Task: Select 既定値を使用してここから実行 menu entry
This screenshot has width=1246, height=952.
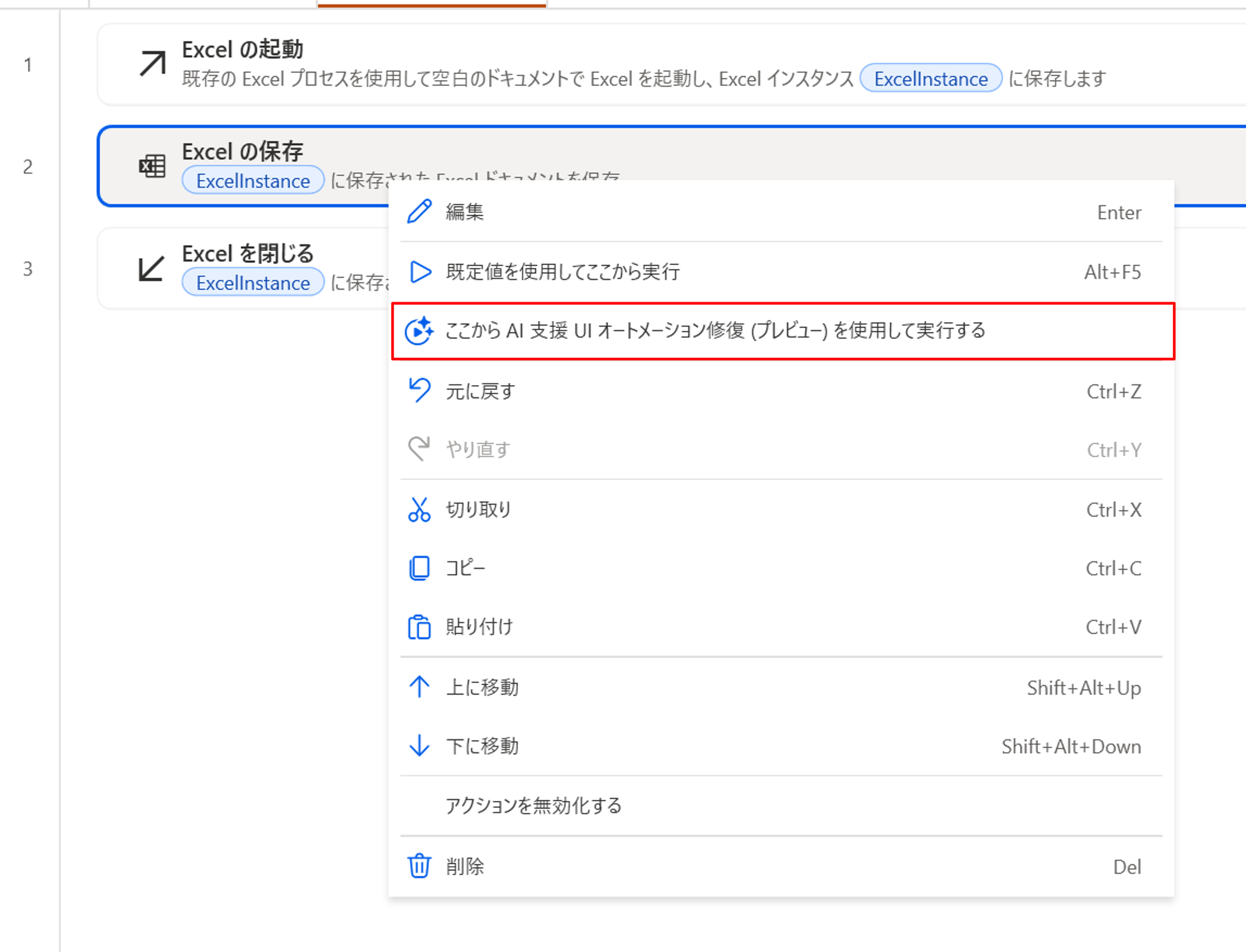Action: pyautogui.click(x=781, y=272)
